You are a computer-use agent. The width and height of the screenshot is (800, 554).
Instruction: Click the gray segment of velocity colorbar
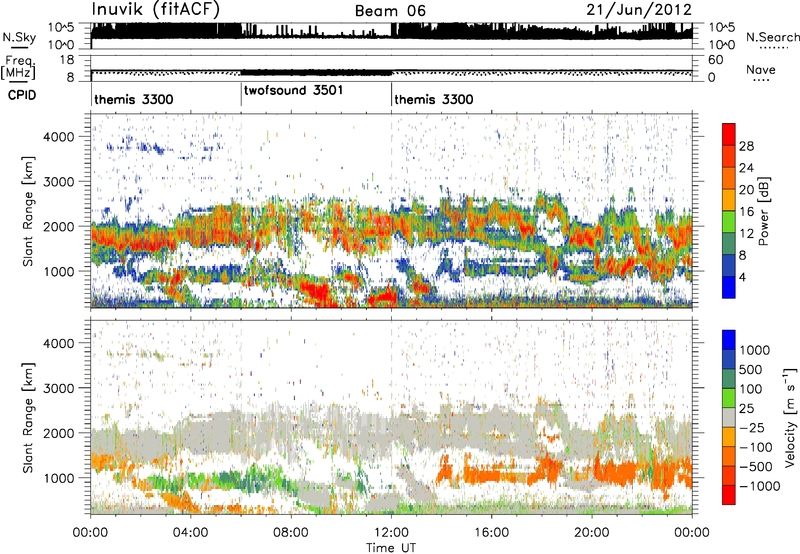(x=729, y=417)
